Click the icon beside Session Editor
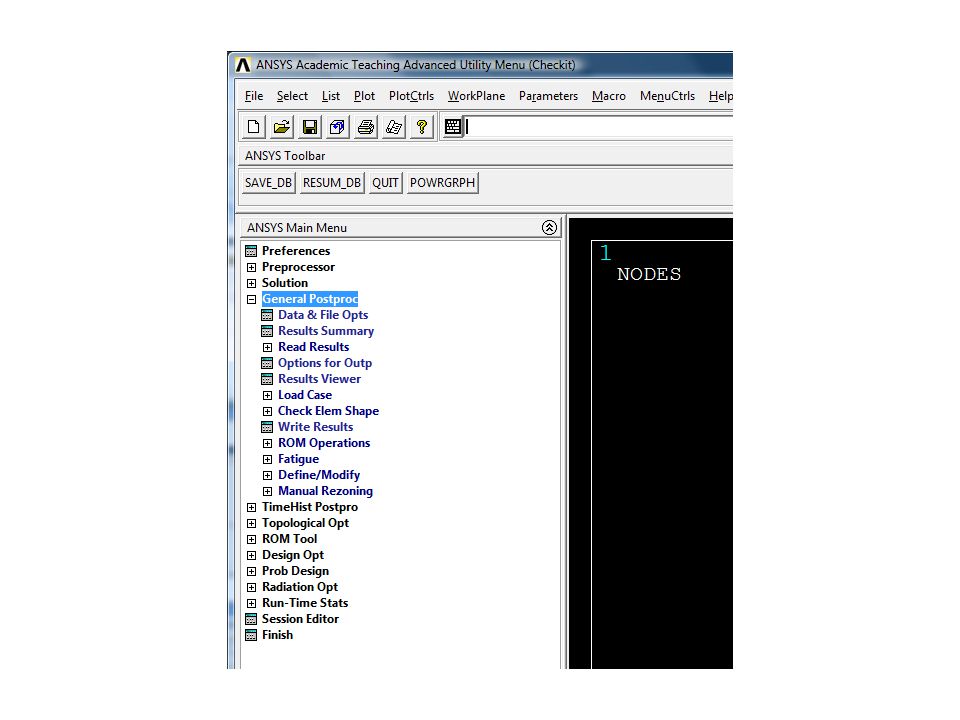This screenshot has height=720, width=960. [251, 619]
